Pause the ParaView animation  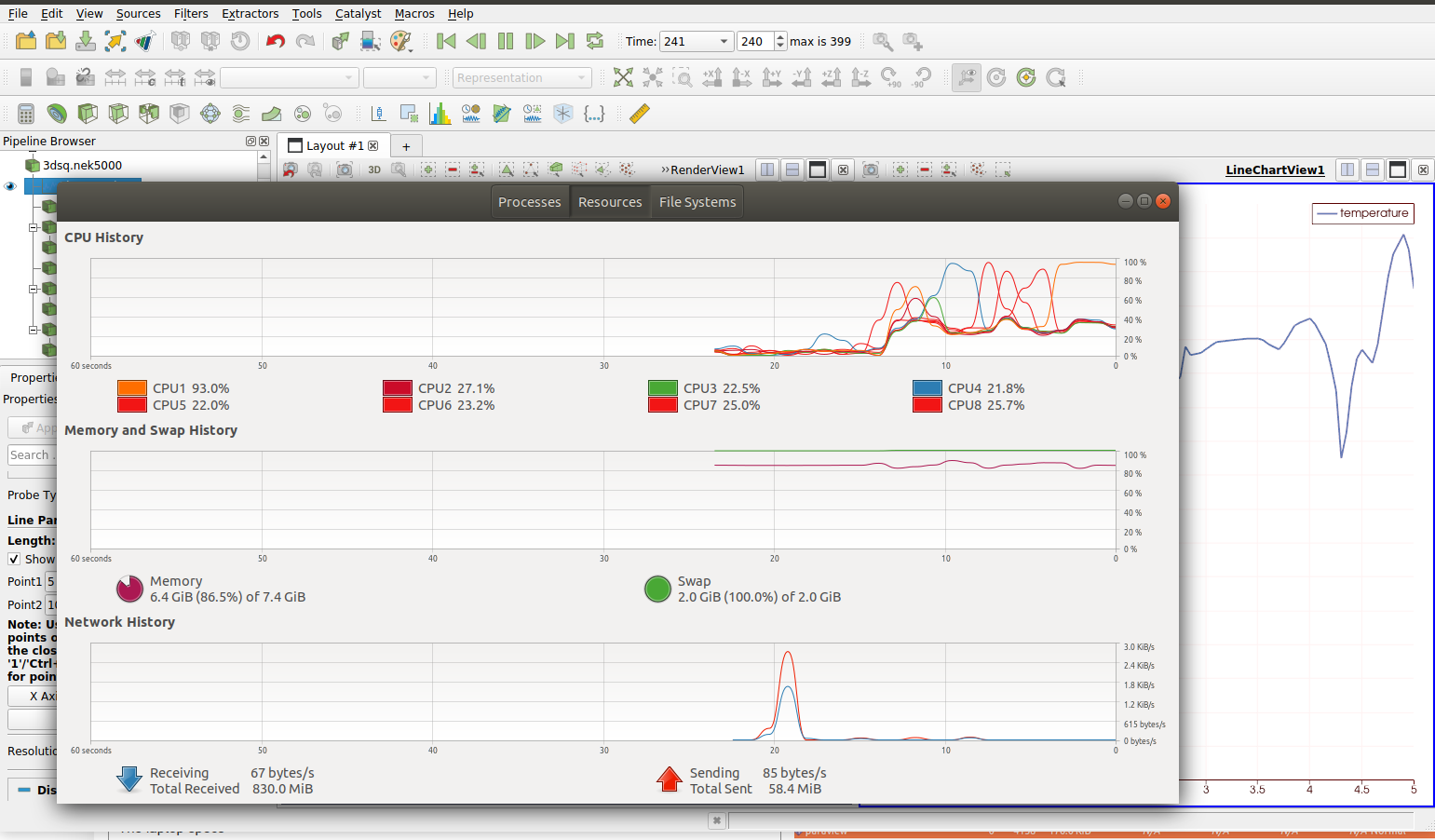coord(506,41)
